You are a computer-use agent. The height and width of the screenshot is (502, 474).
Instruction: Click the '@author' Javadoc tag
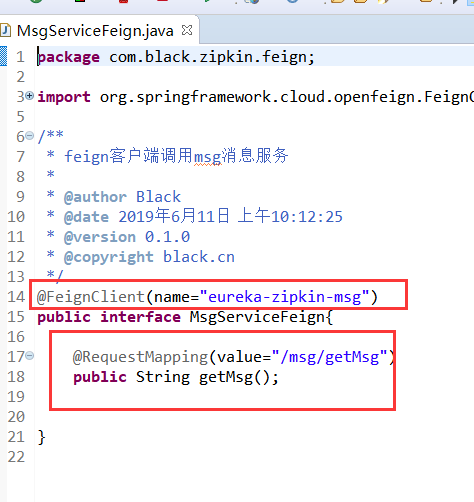coord(95,197)
